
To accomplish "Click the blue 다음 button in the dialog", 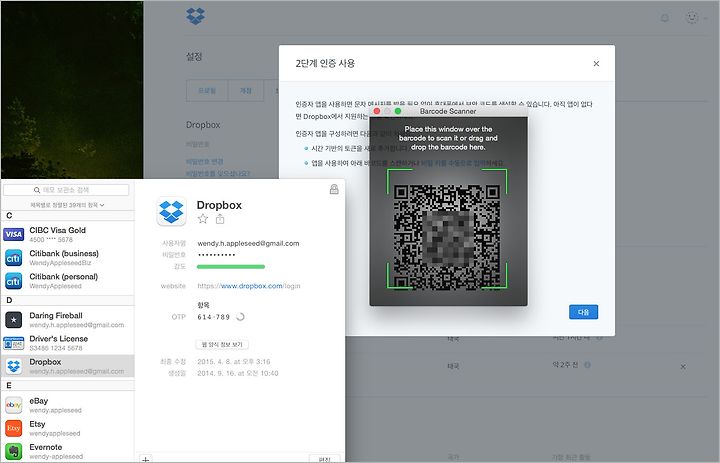I will 583,312.
